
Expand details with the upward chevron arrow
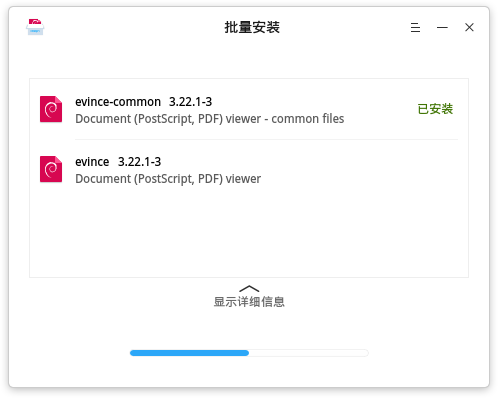[x=249, y=289]
